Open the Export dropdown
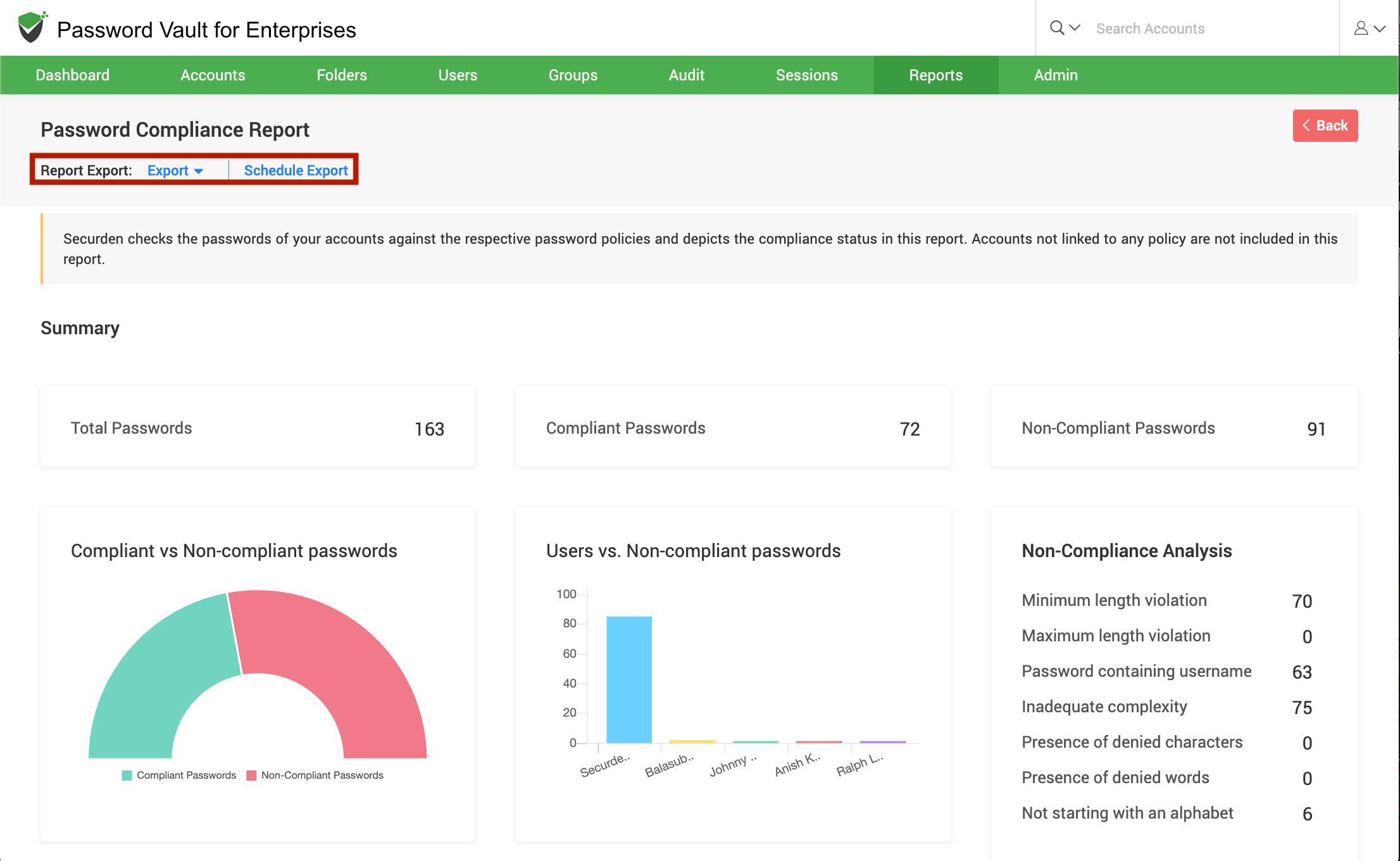Viewport: 1400px width, 861px height. tap(175, 170)
